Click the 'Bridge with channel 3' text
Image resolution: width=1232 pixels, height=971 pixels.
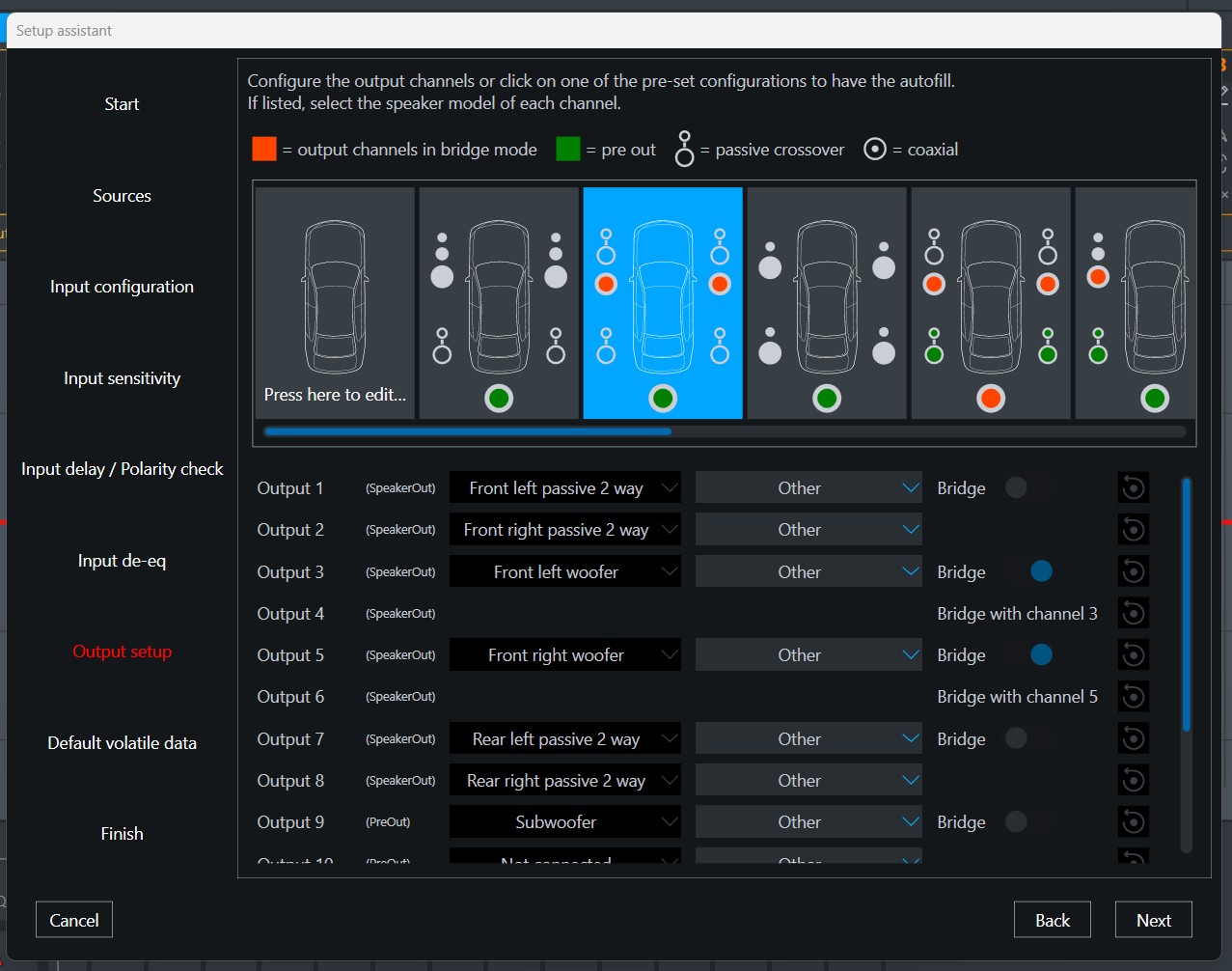(x=1017, y=614)
